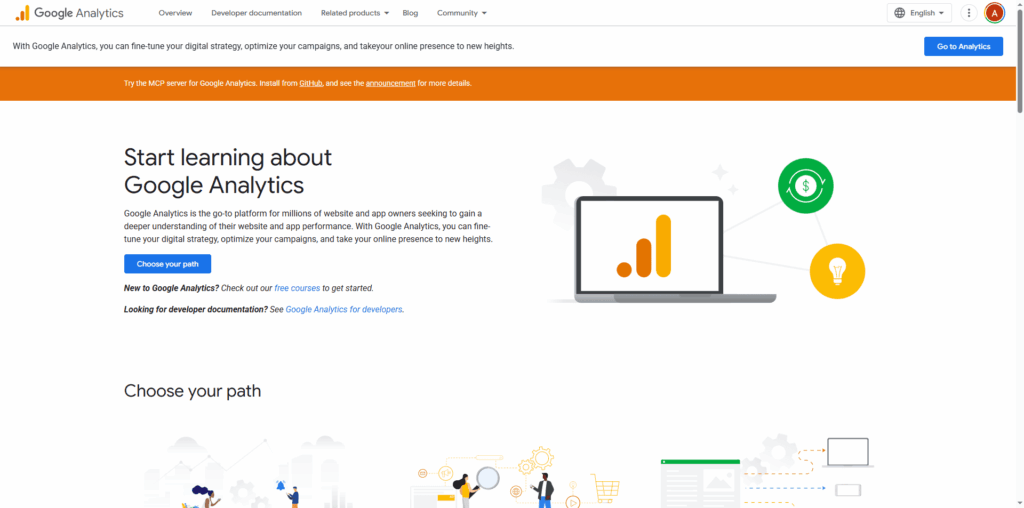This screenshot has width=1024, height=508.
Task: Click the shopping cart illustration icon
Action: pyautogui.click(x=605, y=488)
